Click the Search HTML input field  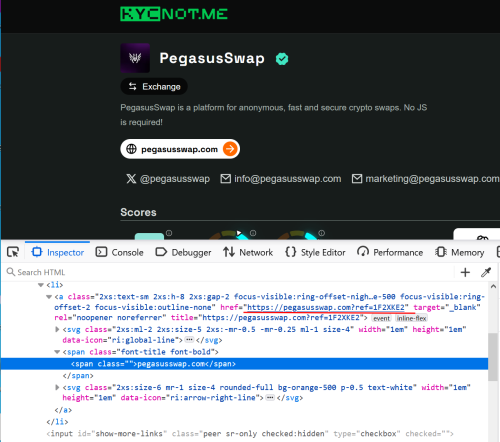point(230,272)
